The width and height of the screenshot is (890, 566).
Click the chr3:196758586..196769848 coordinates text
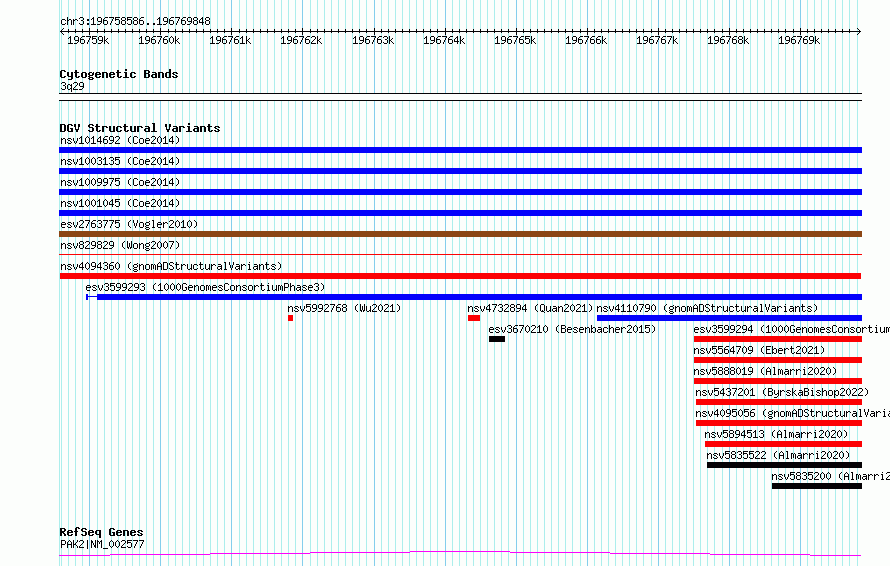pyautogui.click(x=135, y=22)
